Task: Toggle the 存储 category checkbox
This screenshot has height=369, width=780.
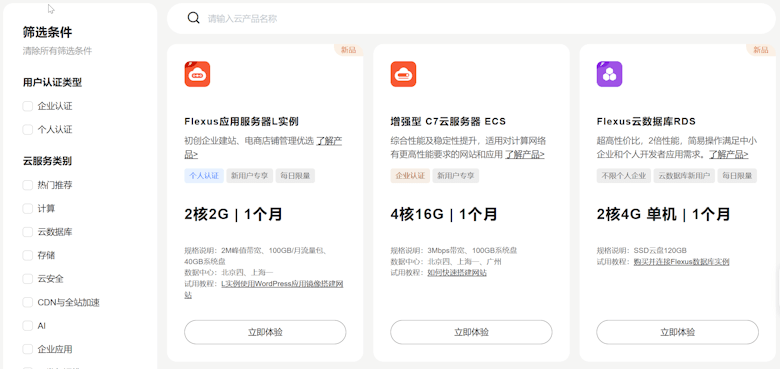Action: 27,255
